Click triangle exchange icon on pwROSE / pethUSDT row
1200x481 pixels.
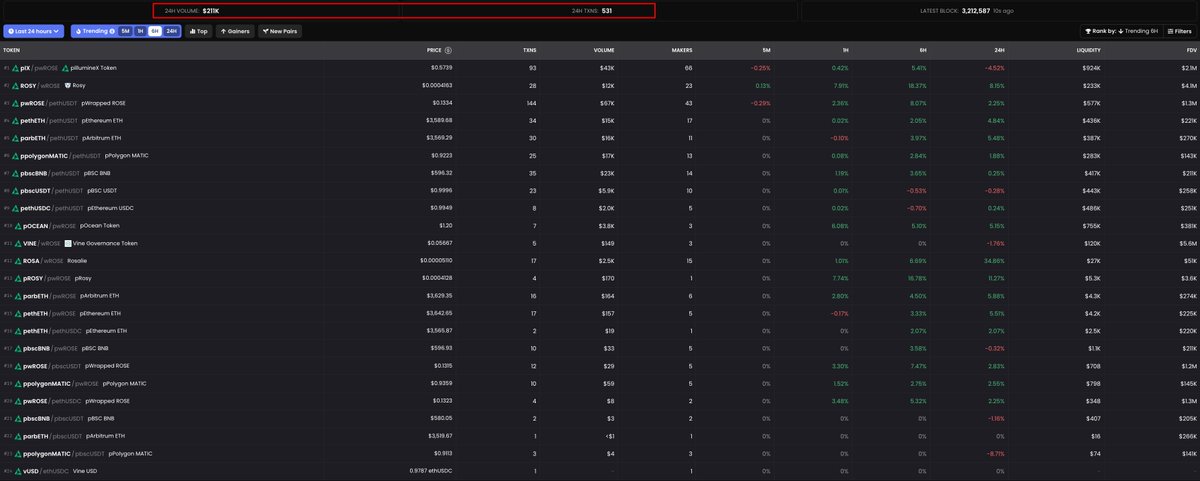(x=16, y=103)
